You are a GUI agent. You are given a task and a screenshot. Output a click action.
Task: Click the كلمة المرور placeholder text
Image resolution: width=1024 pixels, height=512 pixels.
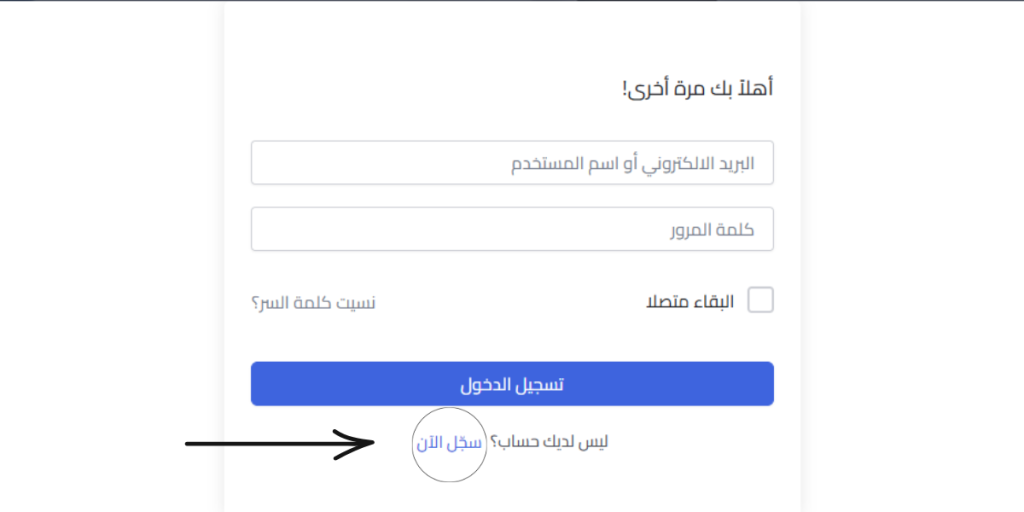[x=712, y=230]
